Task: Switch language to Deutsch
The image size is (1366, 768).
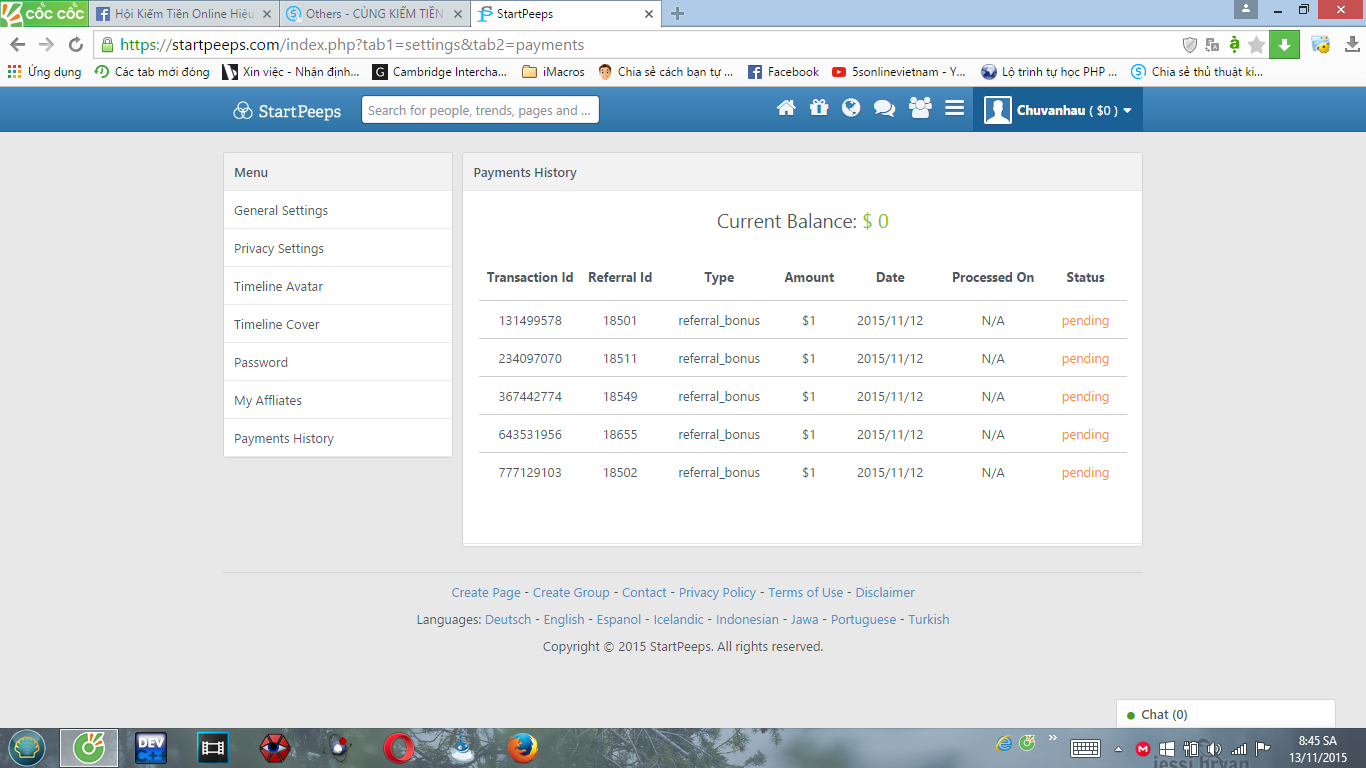Action: 508,620
